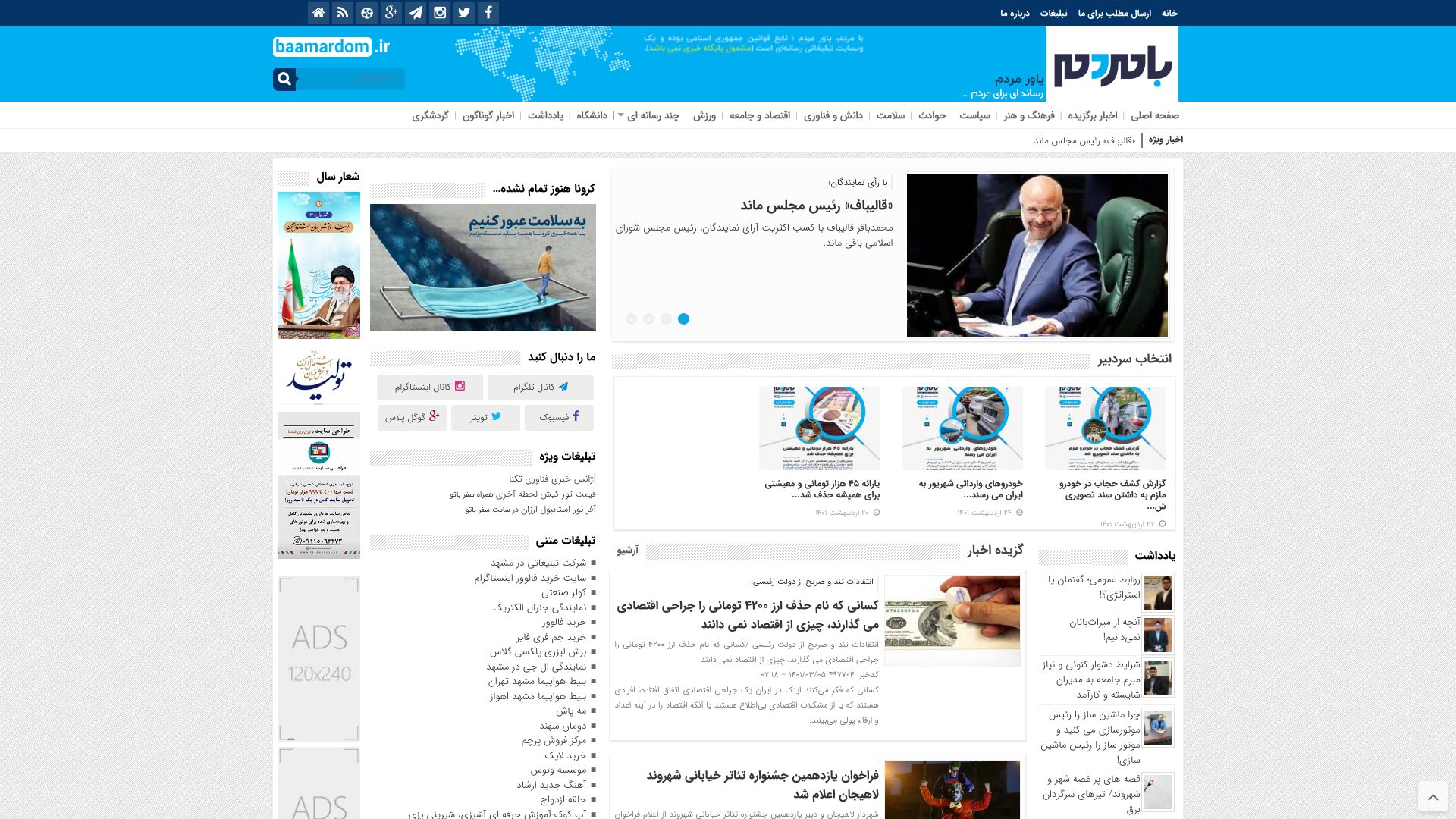Viewport: 1456px width, 819px height.
Task: Open note آنچه از میراث‌بانان نمی‌دانیم
Action: point(1106,629)
